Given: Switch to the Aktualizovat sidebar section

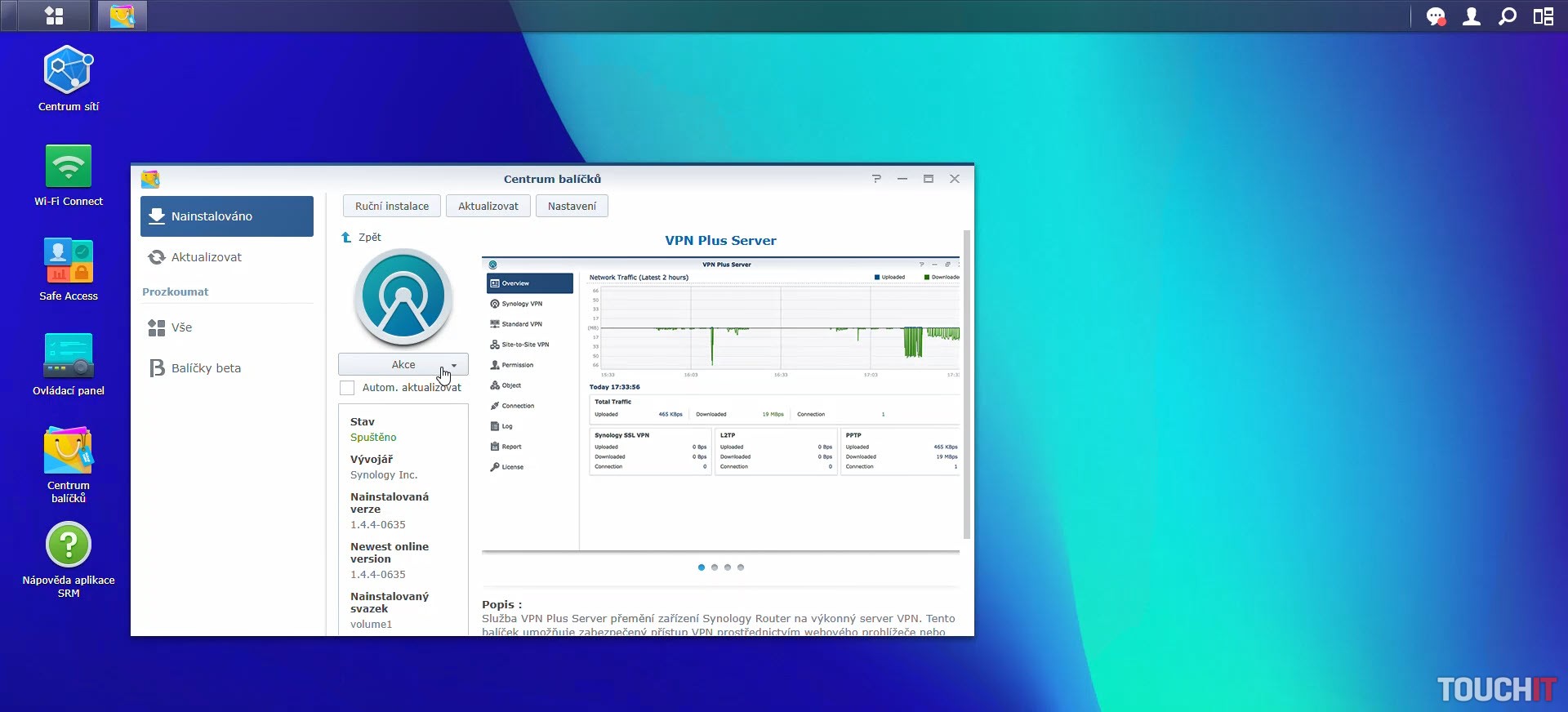Looking at the screenshot, I should (207, 257).
